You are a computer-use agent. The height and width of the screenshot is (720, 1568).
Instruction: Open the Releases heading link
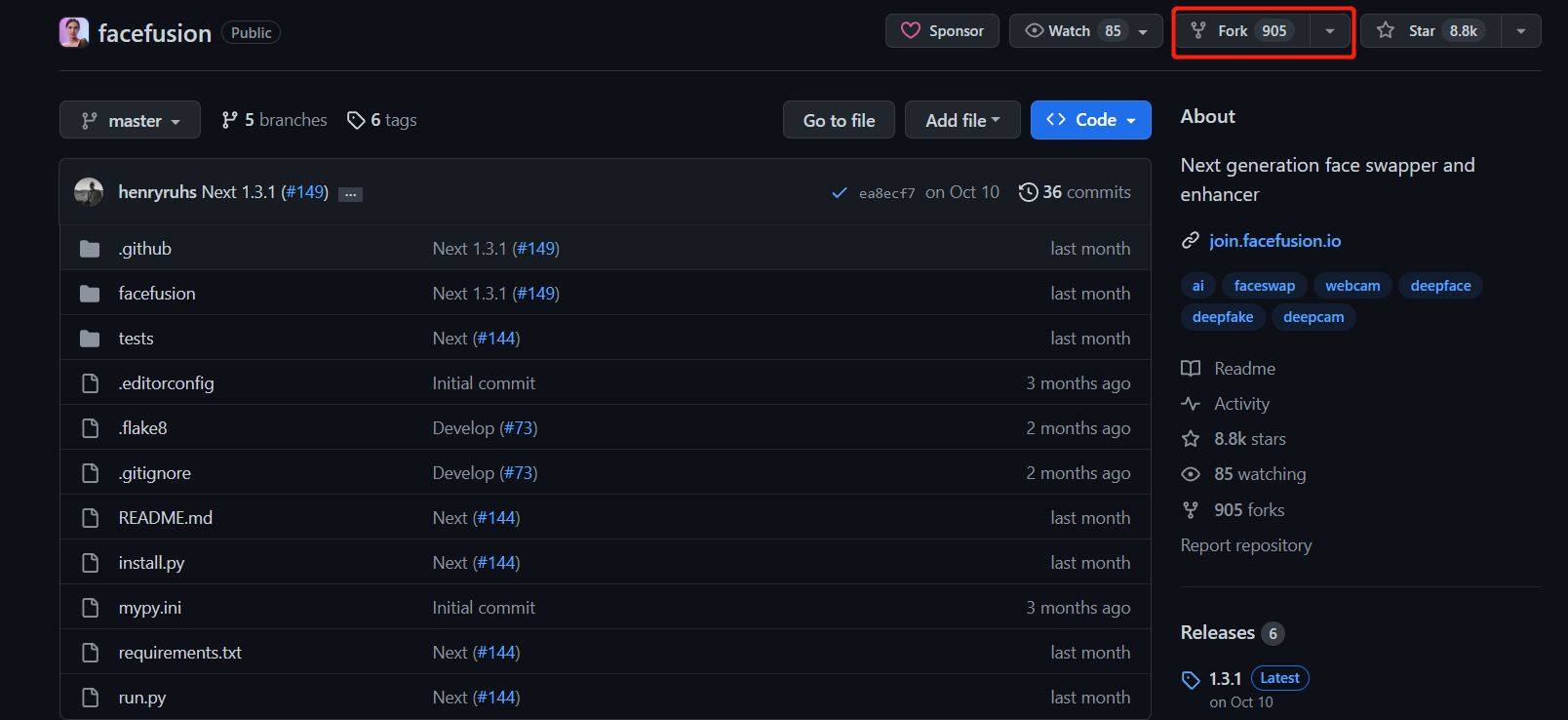[x=1218, y=632]
